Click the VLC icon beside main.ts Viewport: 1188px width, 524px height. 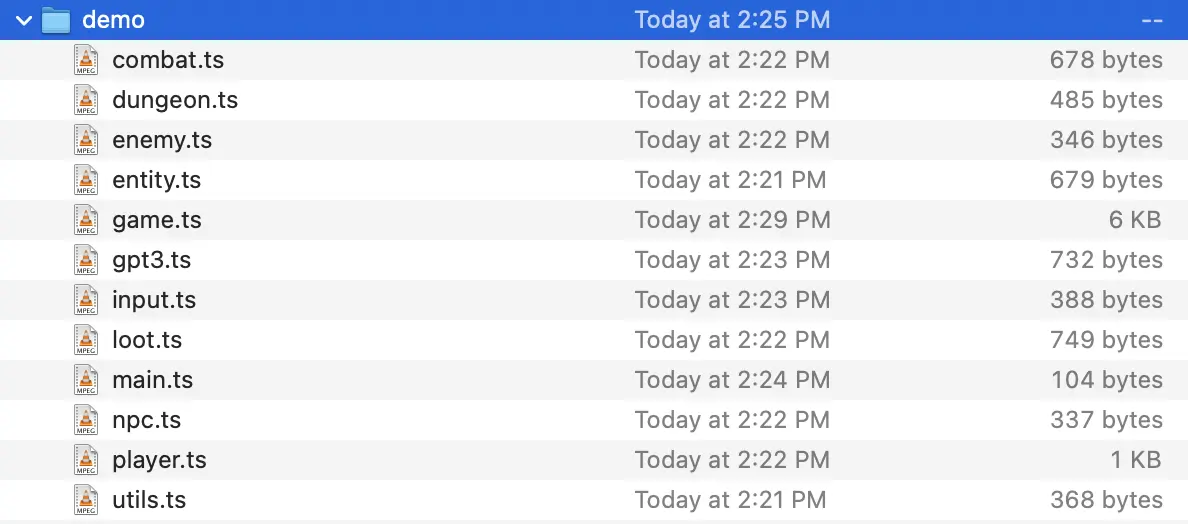(x=86, y=380)
